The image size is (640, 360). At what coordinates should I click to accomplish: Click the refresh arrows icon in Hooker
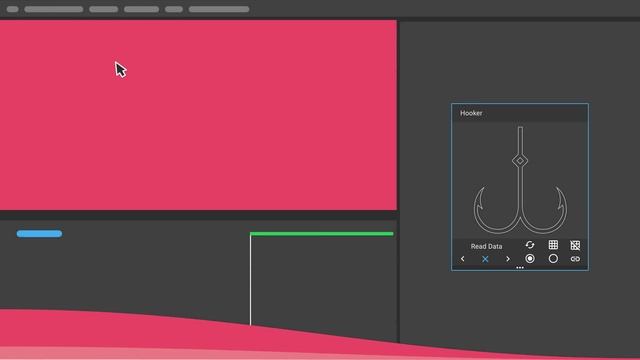(530, 245)
